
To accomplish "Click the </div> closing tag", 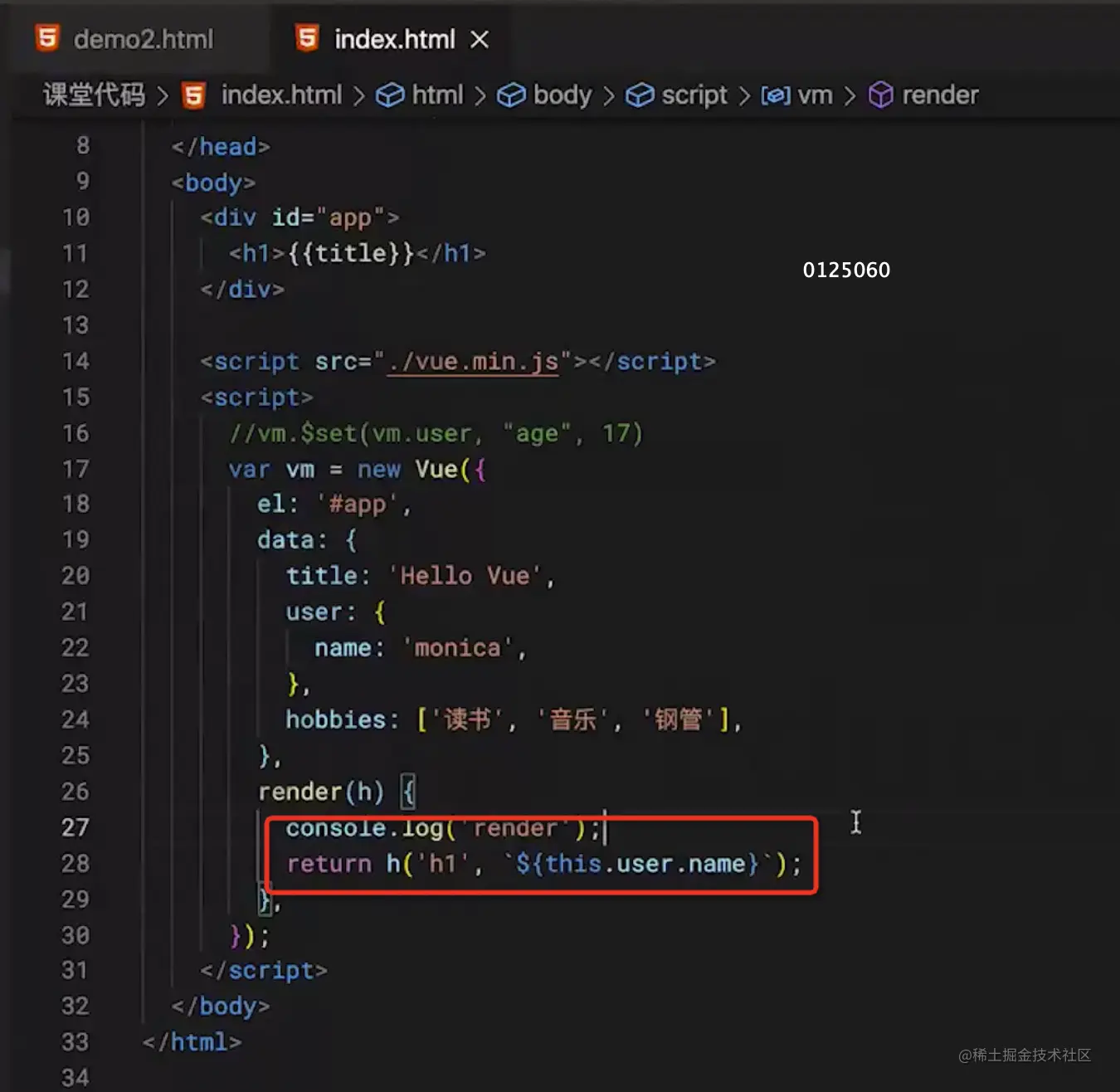I will [x=242, y=290].
